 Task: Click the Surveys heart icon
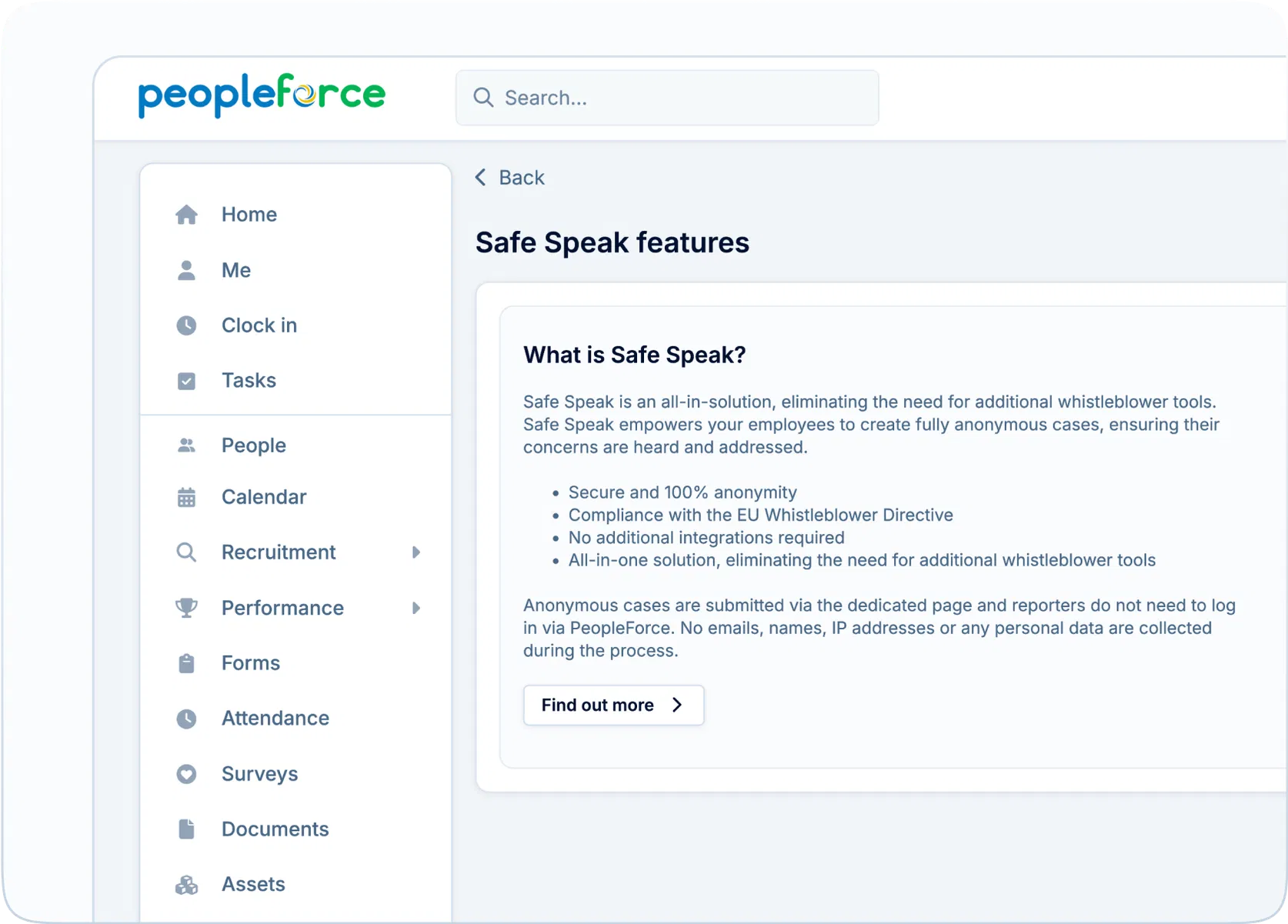click(186, 774)
